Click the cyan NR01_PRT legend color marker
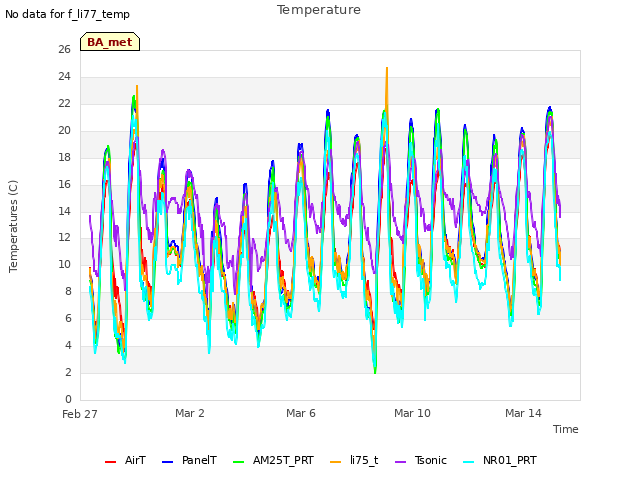The width and height of the screenshot is (640, 480). (469, 462)
